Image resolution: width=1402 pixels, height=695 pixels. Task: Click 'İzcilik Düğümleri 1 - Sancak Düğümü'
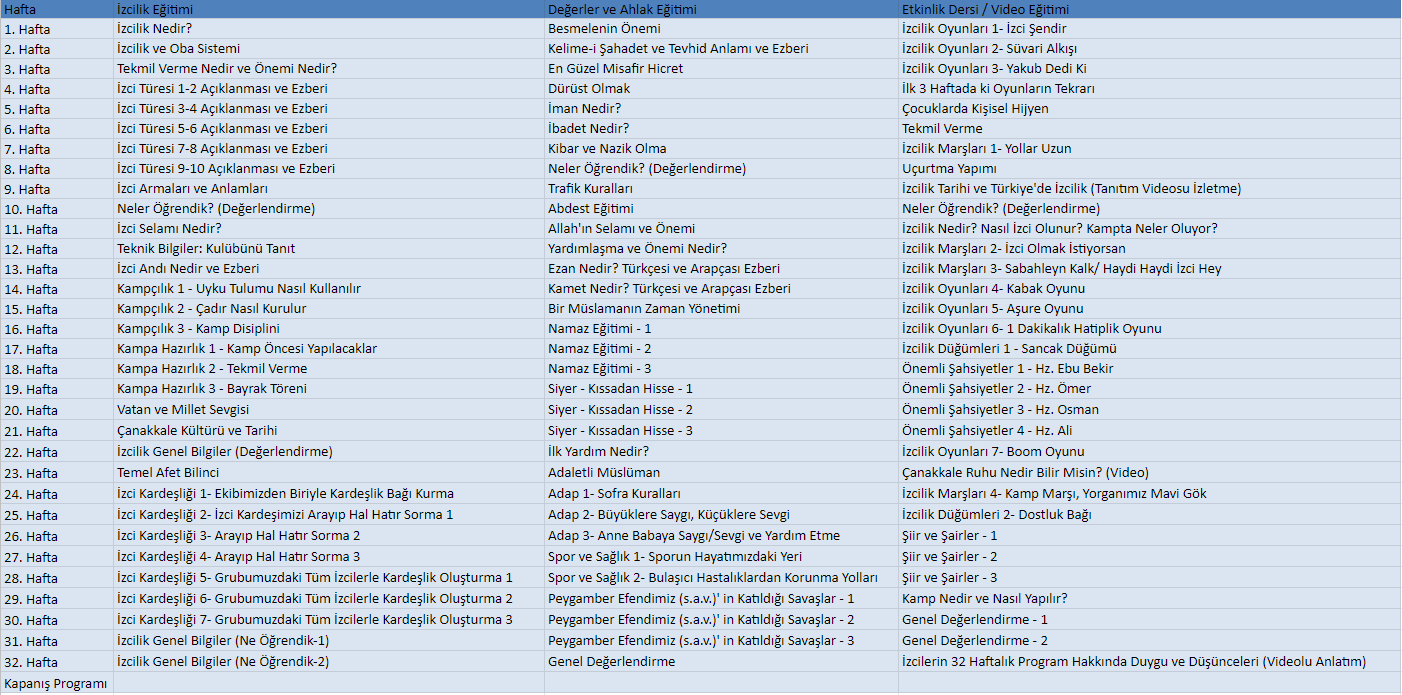pyautogui.click(x=1149, y=349)
